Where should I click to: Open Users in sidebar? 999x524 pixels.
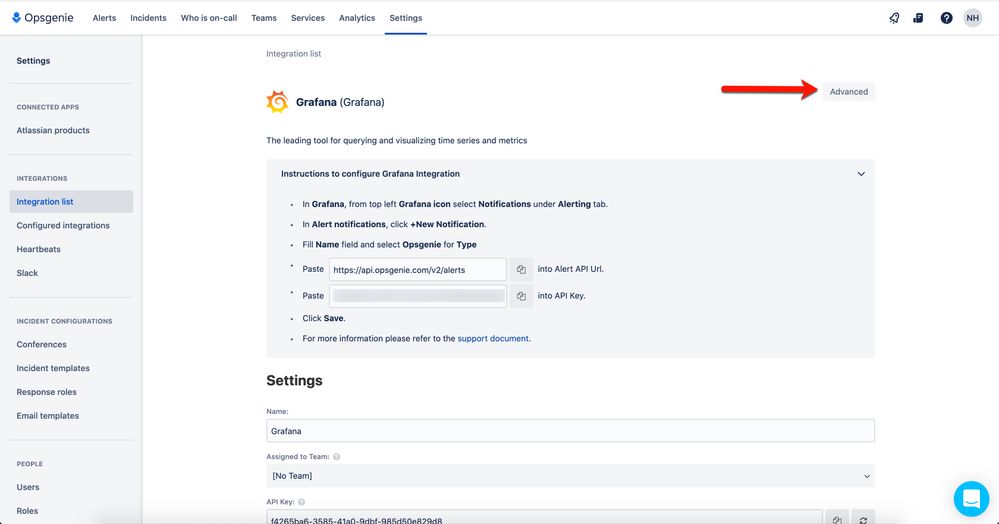[x=28, y=487]
